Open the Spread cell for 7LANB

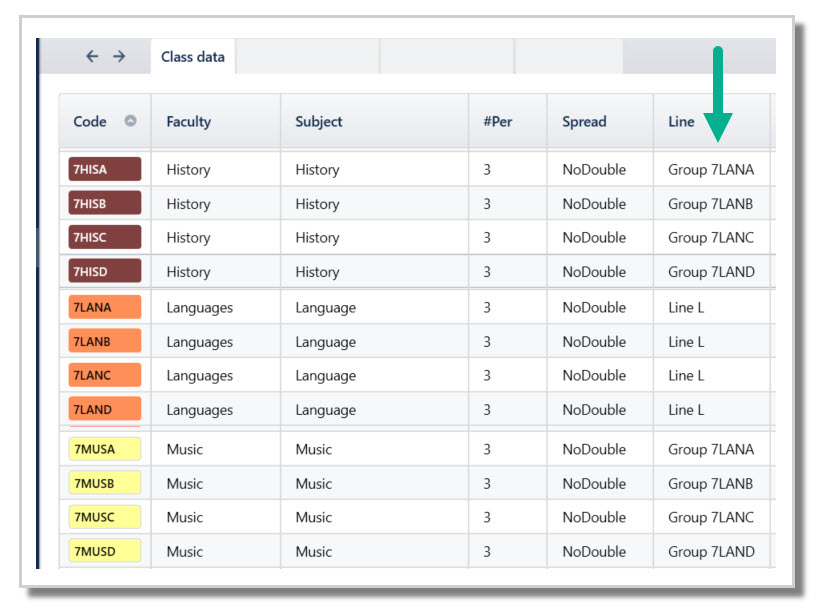tap(594, 342)
